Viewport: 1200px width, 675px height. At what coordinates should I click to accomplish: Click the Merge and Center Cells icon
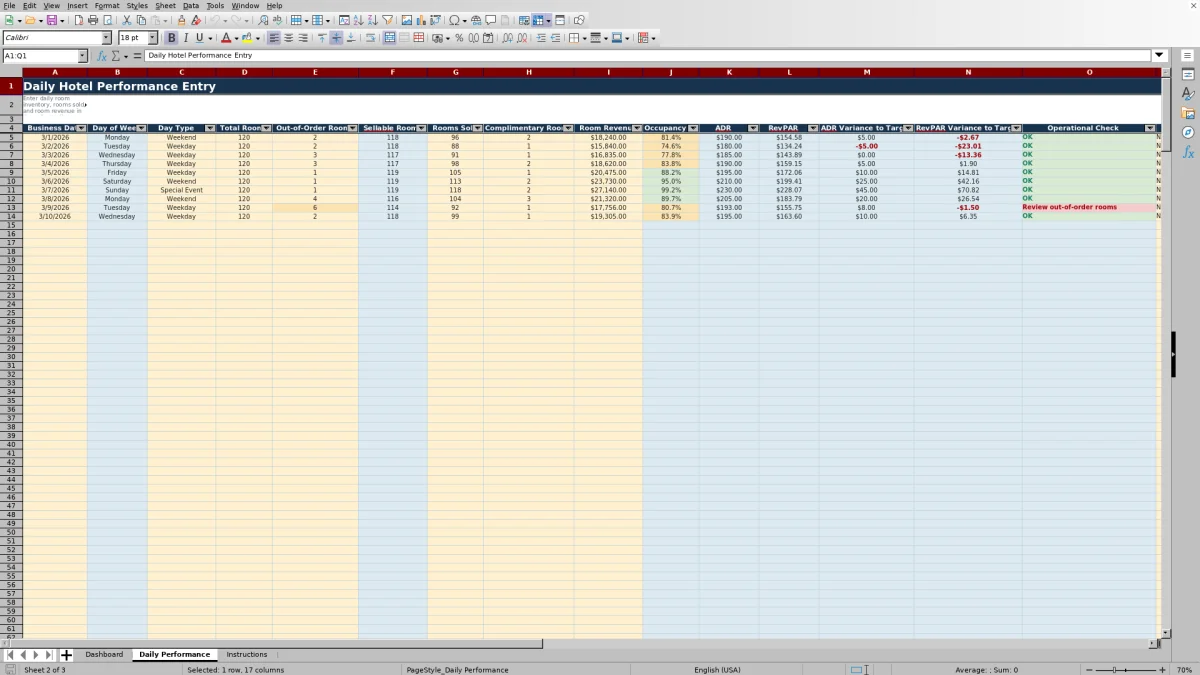[389, 38]
